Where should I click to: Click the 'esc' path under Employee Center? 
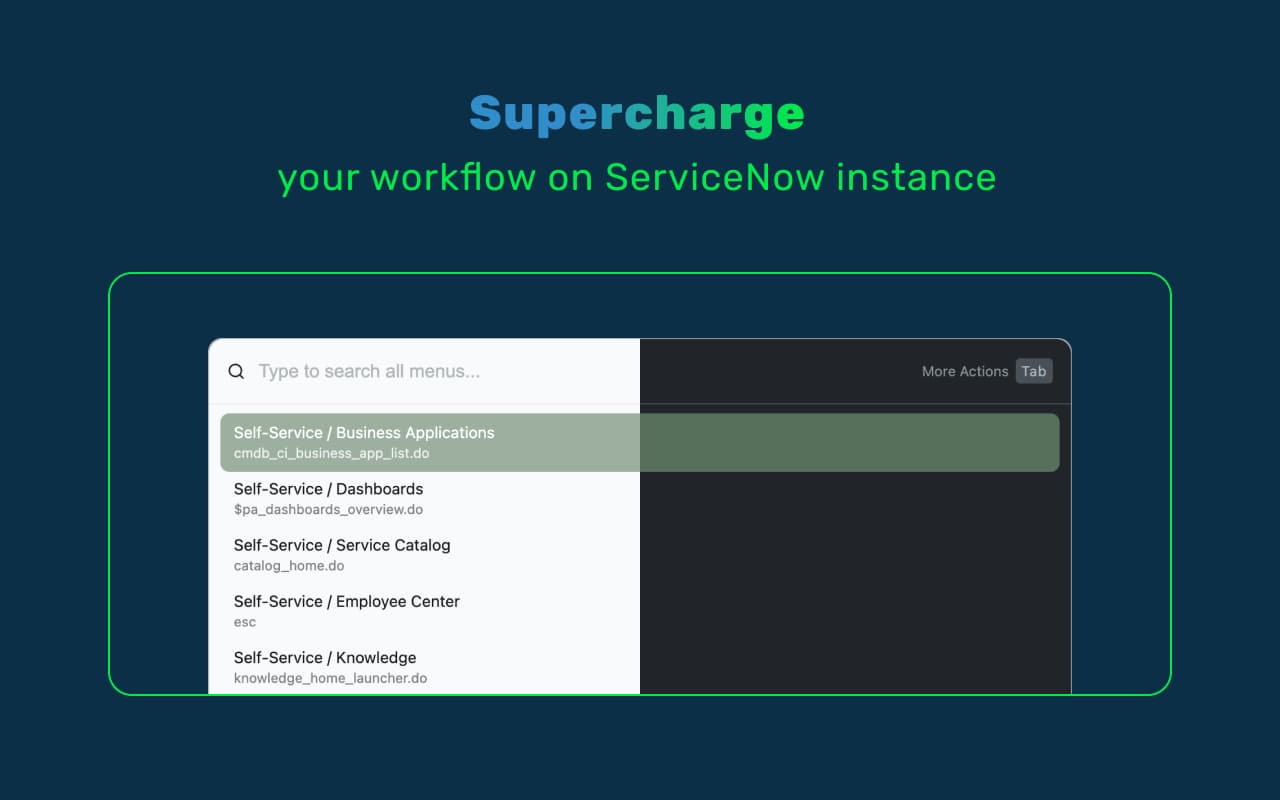245,622
